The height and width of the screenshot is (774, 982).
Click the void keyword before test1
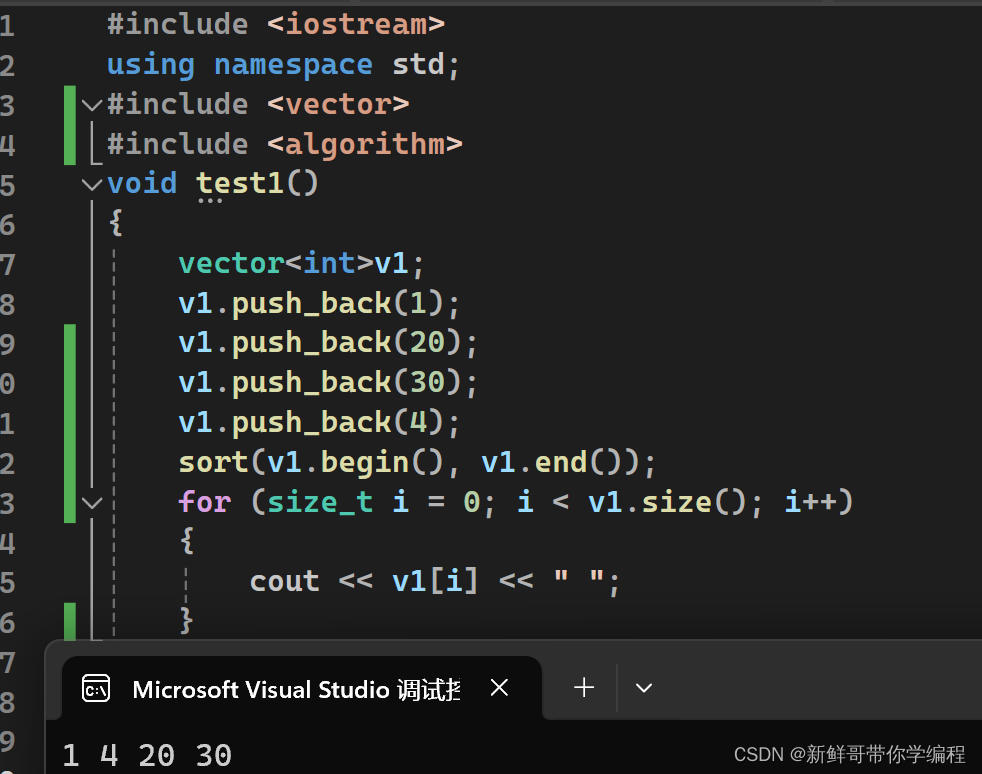(x=142, y=183)
